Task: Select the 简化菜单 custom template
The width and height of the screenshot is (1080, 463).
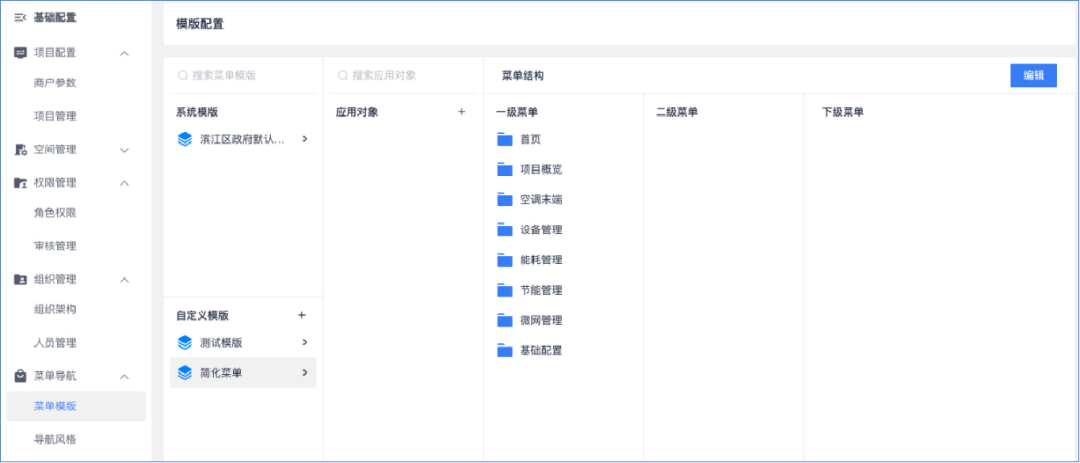Action: point(243,373)
